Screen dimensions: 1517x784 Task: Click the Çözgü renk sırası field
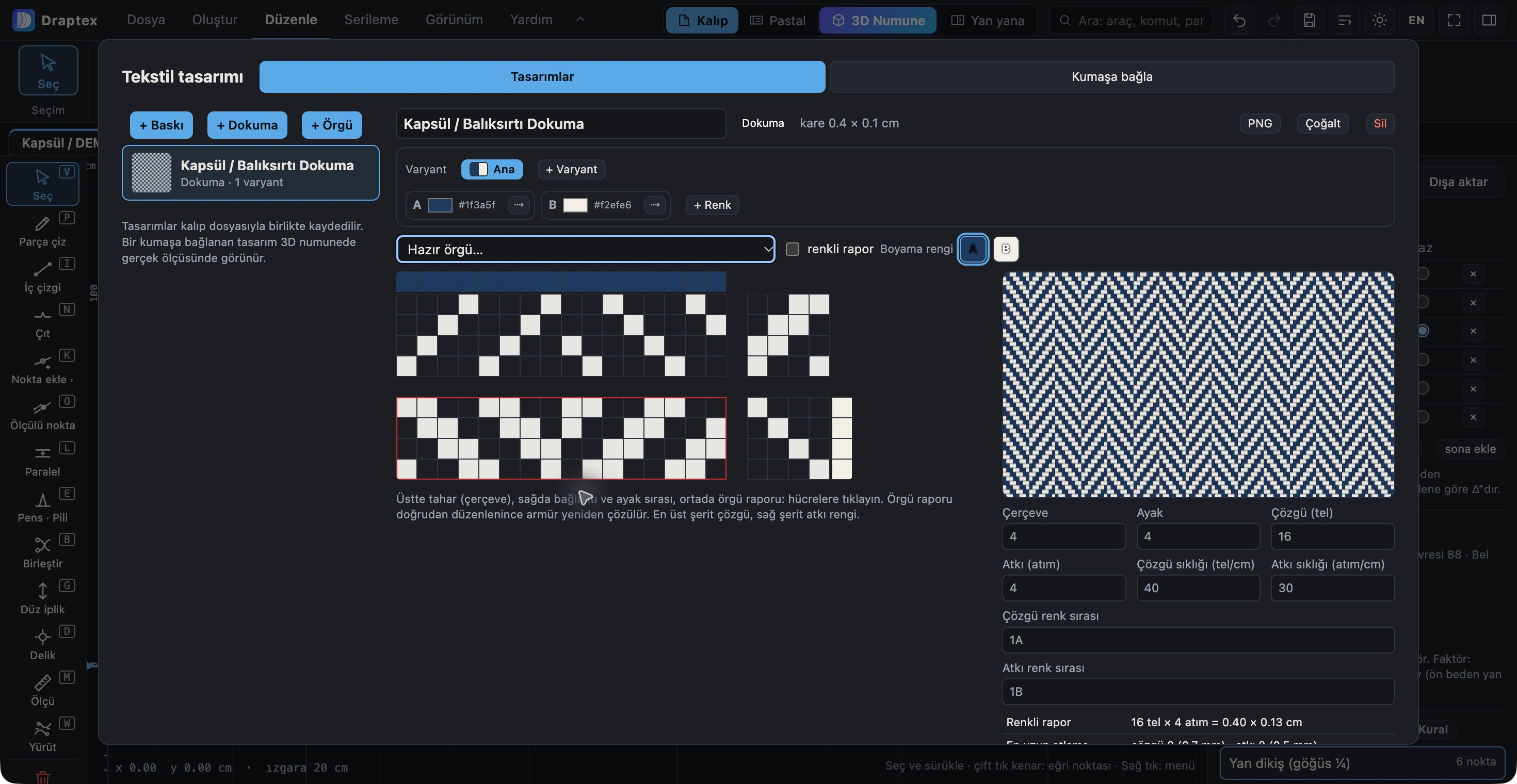(x=1198, y=640)
